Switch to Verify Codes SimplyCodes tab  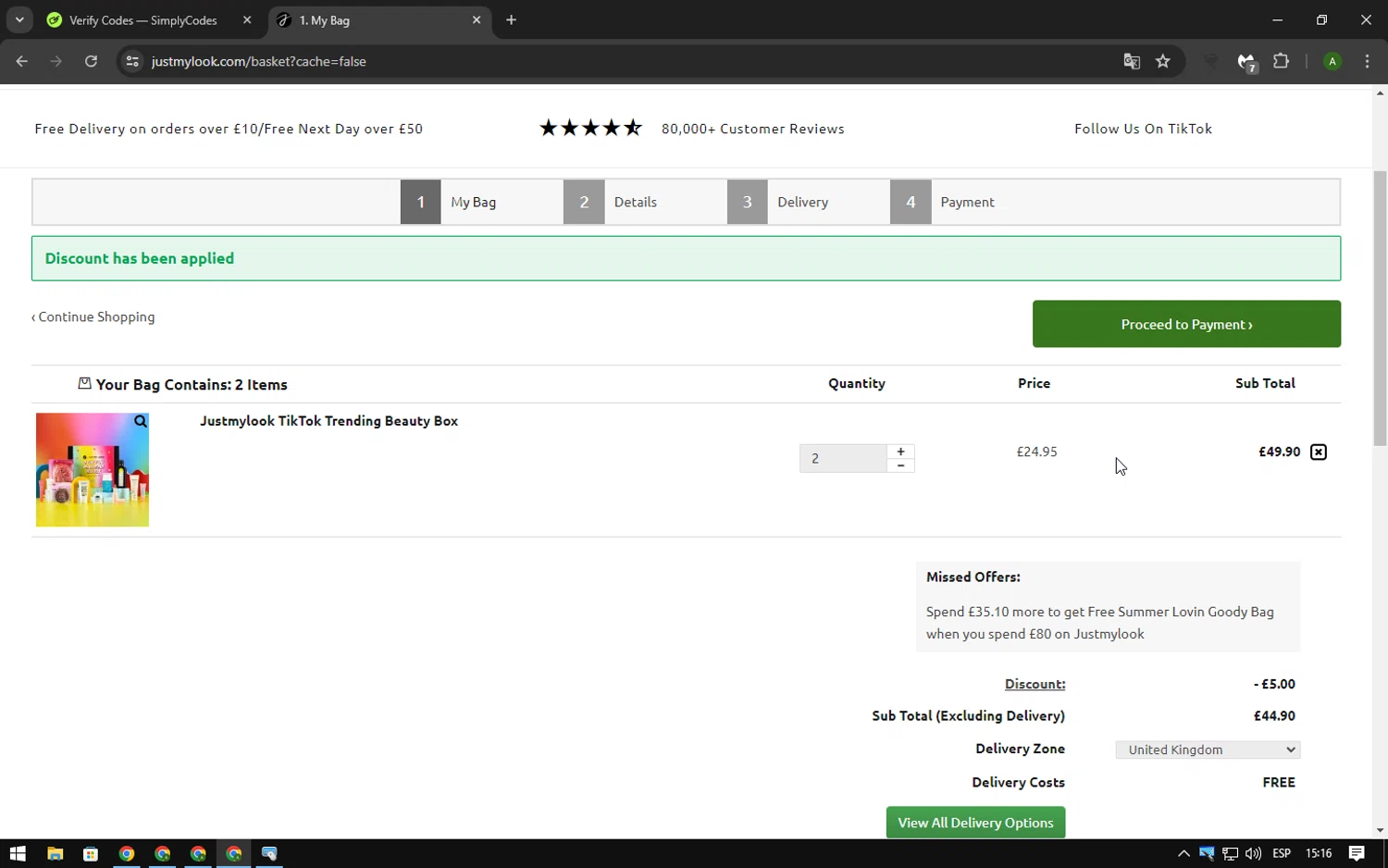tap(143, 20)
